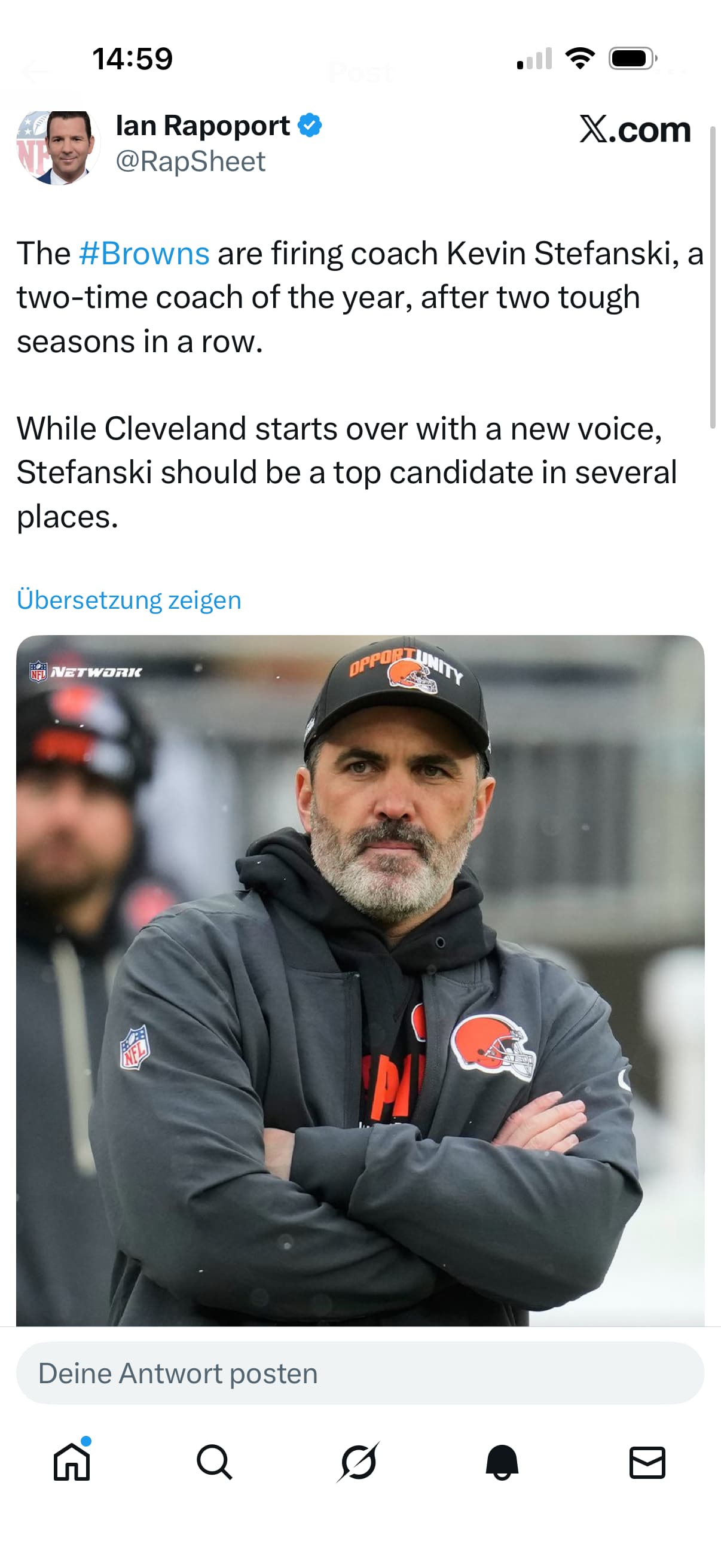This screenshot has height=1568, width=721.
Task: Tap "Übersetzung zeigen" to translate post
Action: pyautogui.click(x=129, y=600)
